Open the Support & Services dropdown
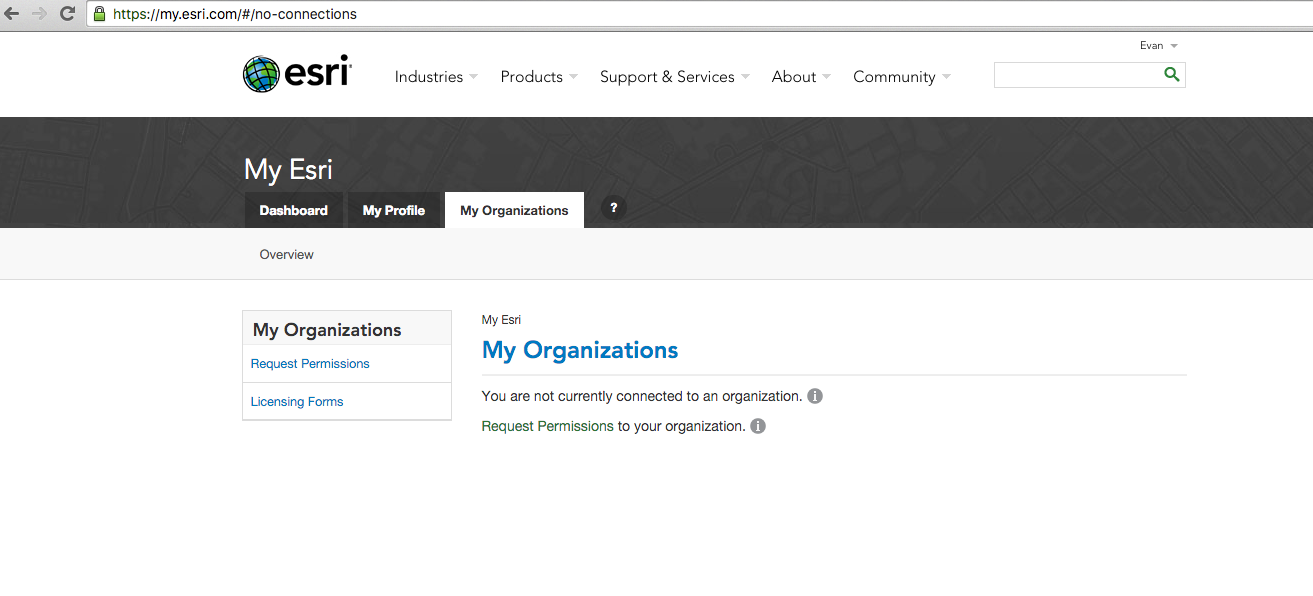Image resolution: width=1313 pixels, height=596 pixels. coord(674,77)
